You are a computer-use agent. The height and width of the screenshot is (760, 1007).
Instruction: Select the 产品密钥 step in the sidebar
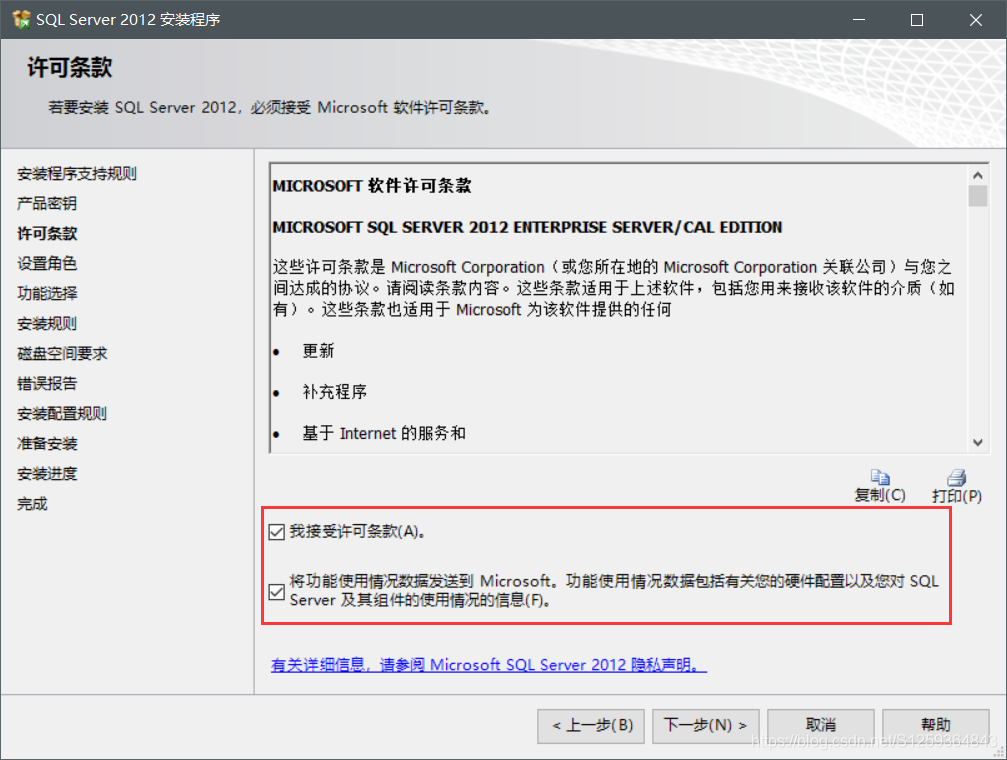47,204
